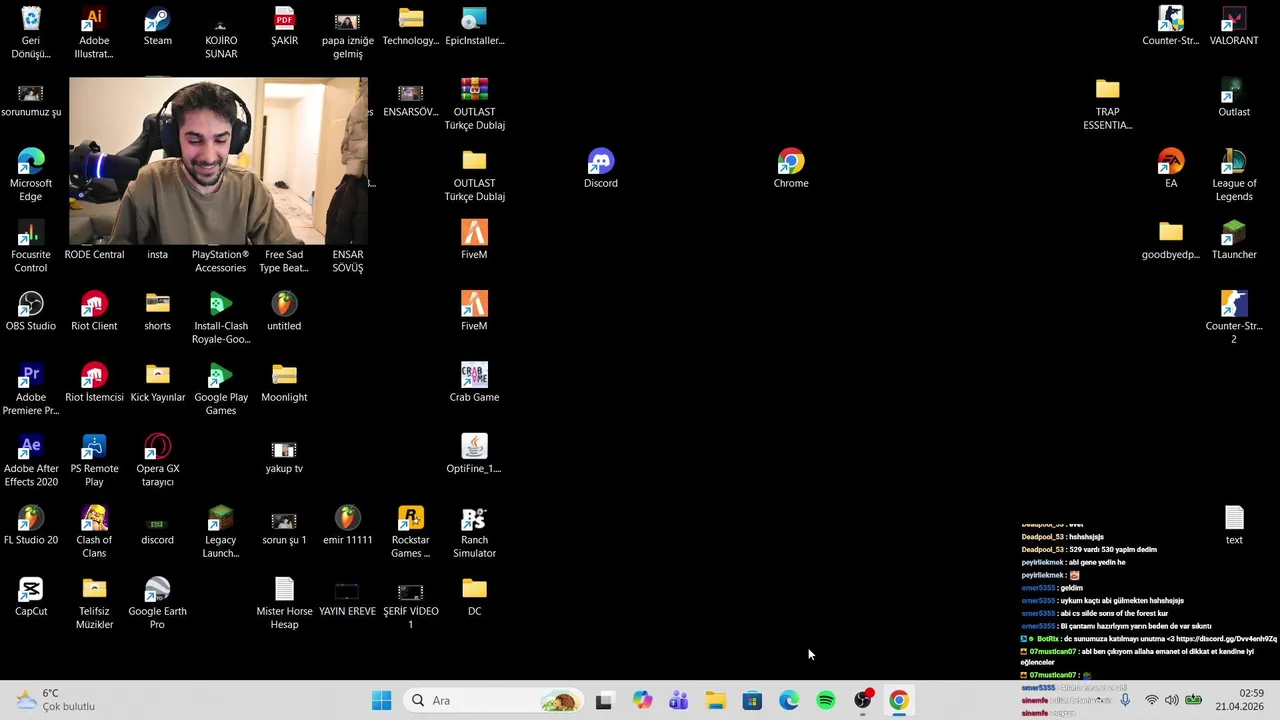The image size is (1280, 720).
Task: Click the taskbar search box Ara
Action: (x=495, y=701)
